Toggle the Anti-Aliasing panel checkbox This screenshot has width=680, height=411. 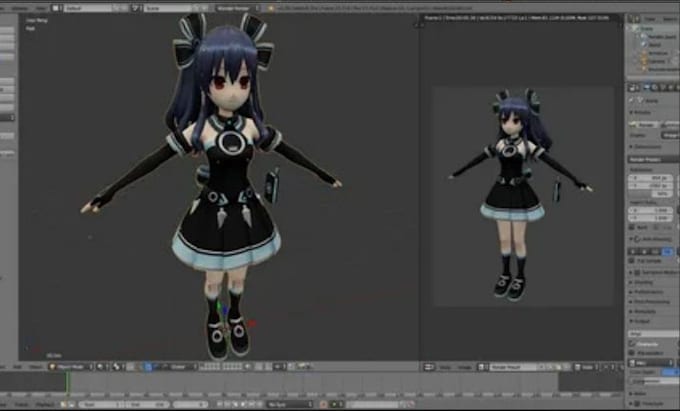pos(637,239)
